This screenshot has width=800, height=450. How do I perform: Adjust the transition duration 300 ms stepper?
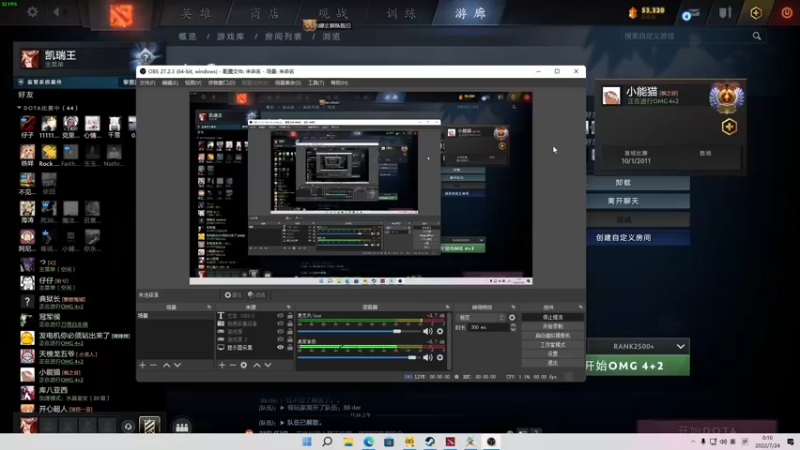(x=513, y=327)
